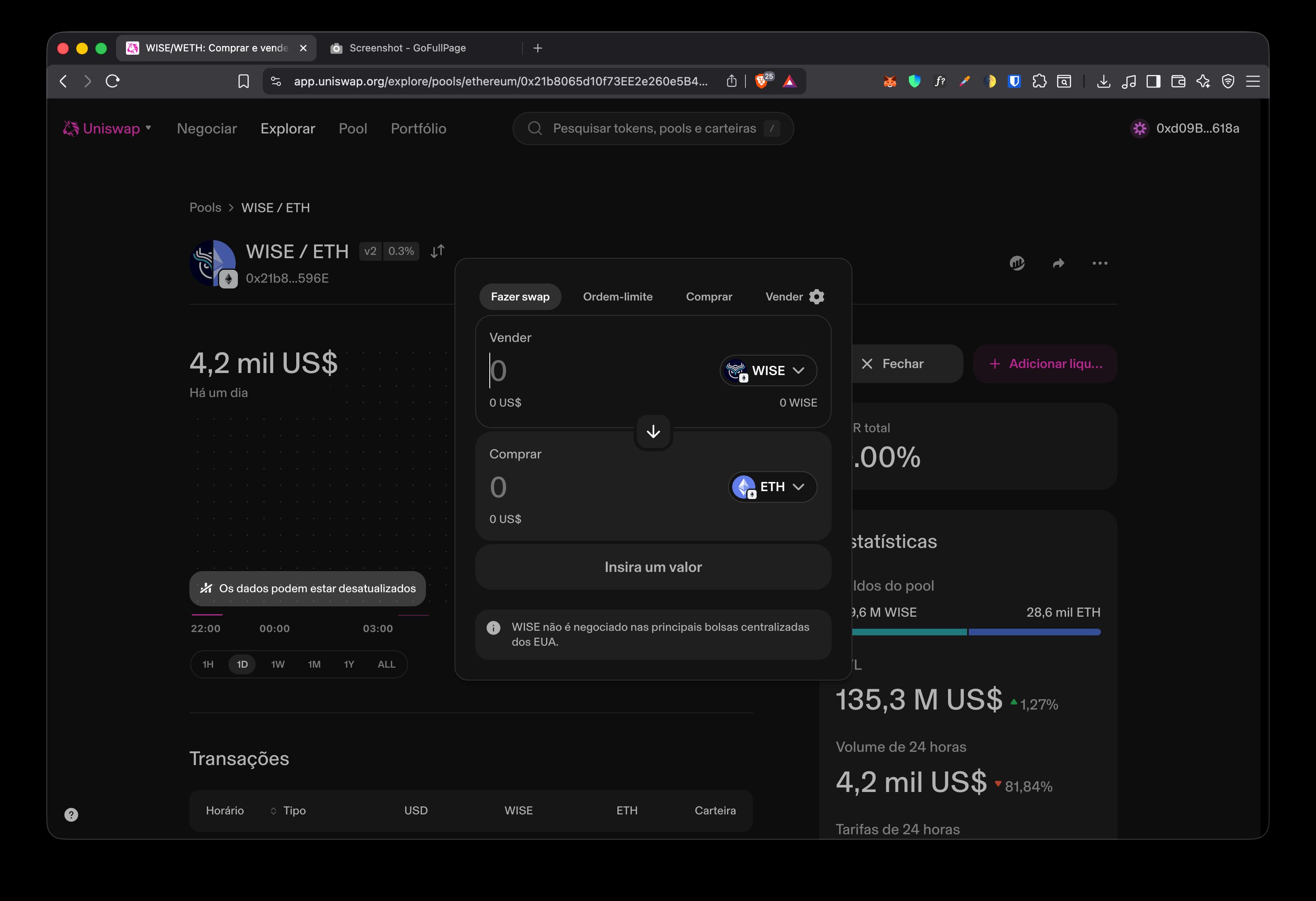The image size is (1316, 901).
Task: Click the Insira um valor button
Action: [x=653, y=567]
